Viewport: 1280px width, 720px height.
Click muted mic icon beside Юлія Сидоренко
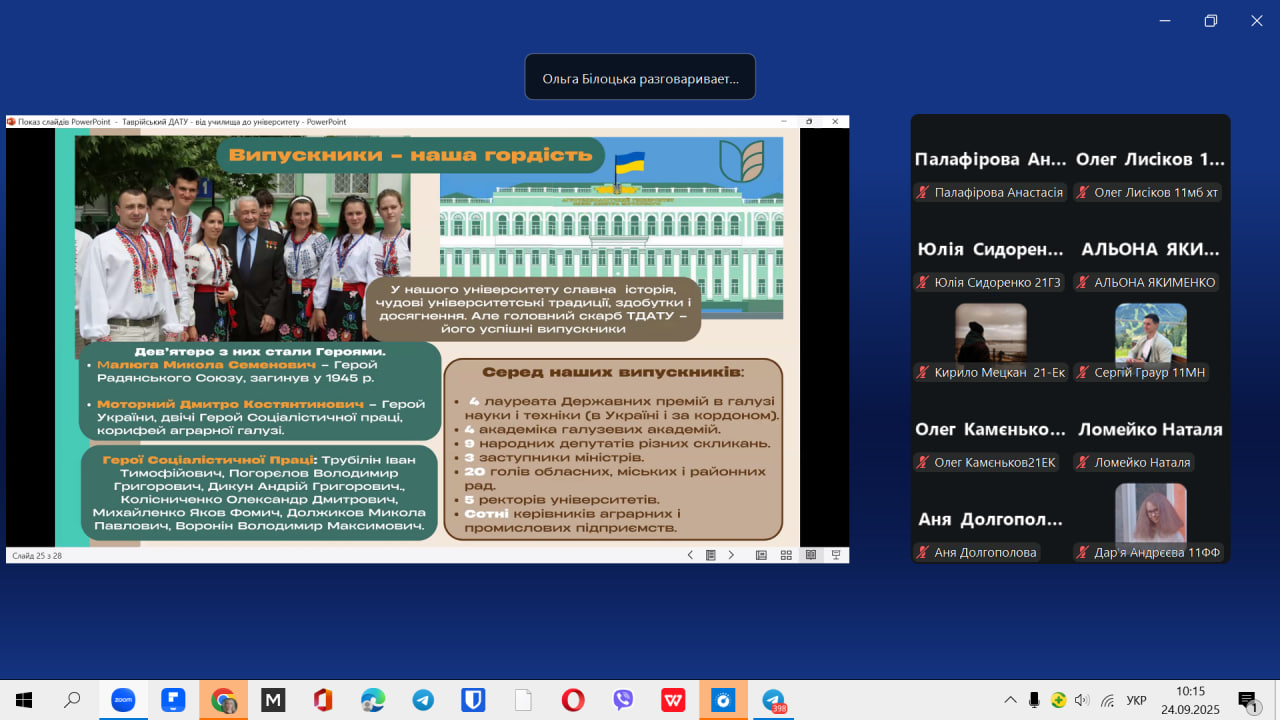924,283
